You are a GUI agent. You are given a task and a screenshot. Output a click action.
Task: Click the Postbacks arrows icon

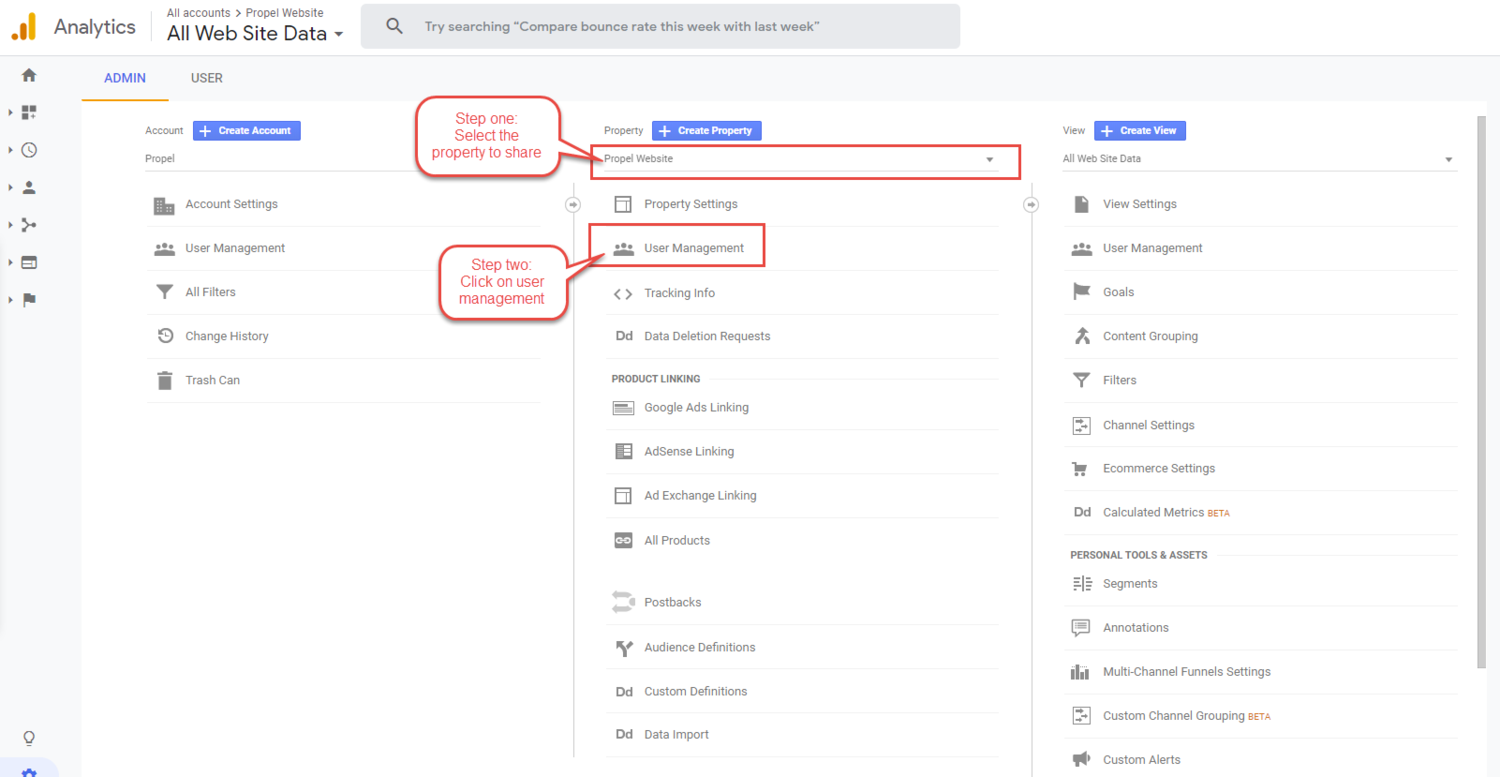tap(623, 602)
